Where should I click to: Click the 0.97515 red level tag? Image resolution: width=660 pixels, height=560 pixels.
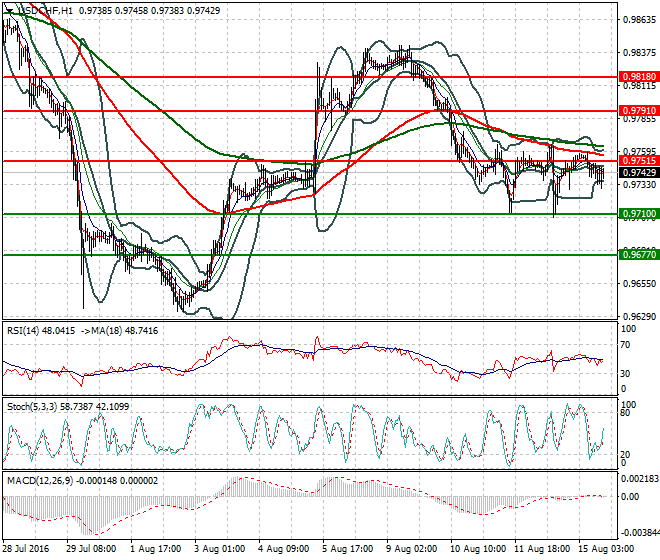click(x=639, y=160)
